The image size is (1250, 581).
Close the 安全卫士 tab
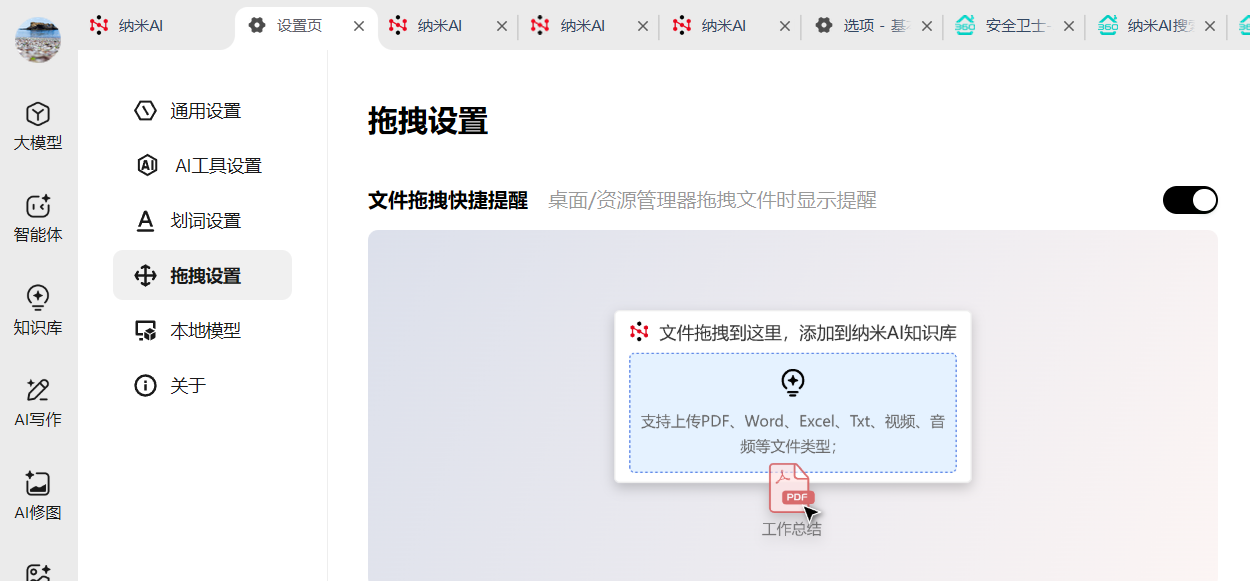(x=1069, y=26)
